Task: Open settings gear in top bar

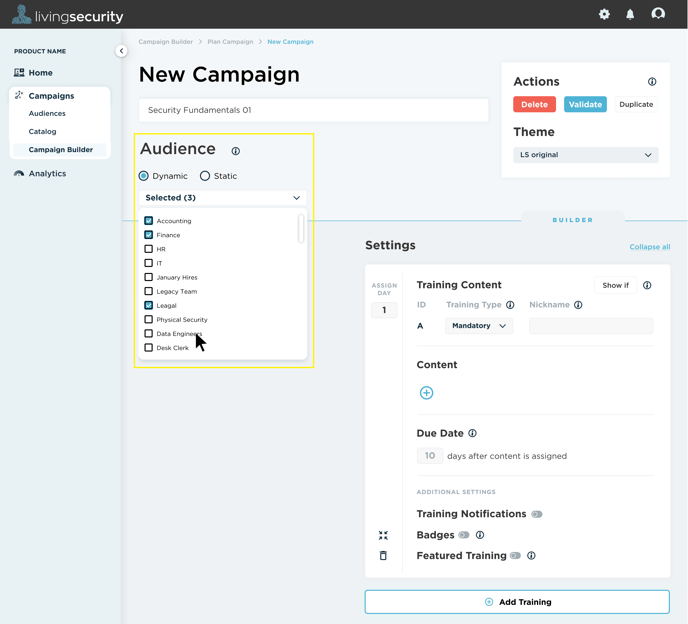Action: (604, 14)
